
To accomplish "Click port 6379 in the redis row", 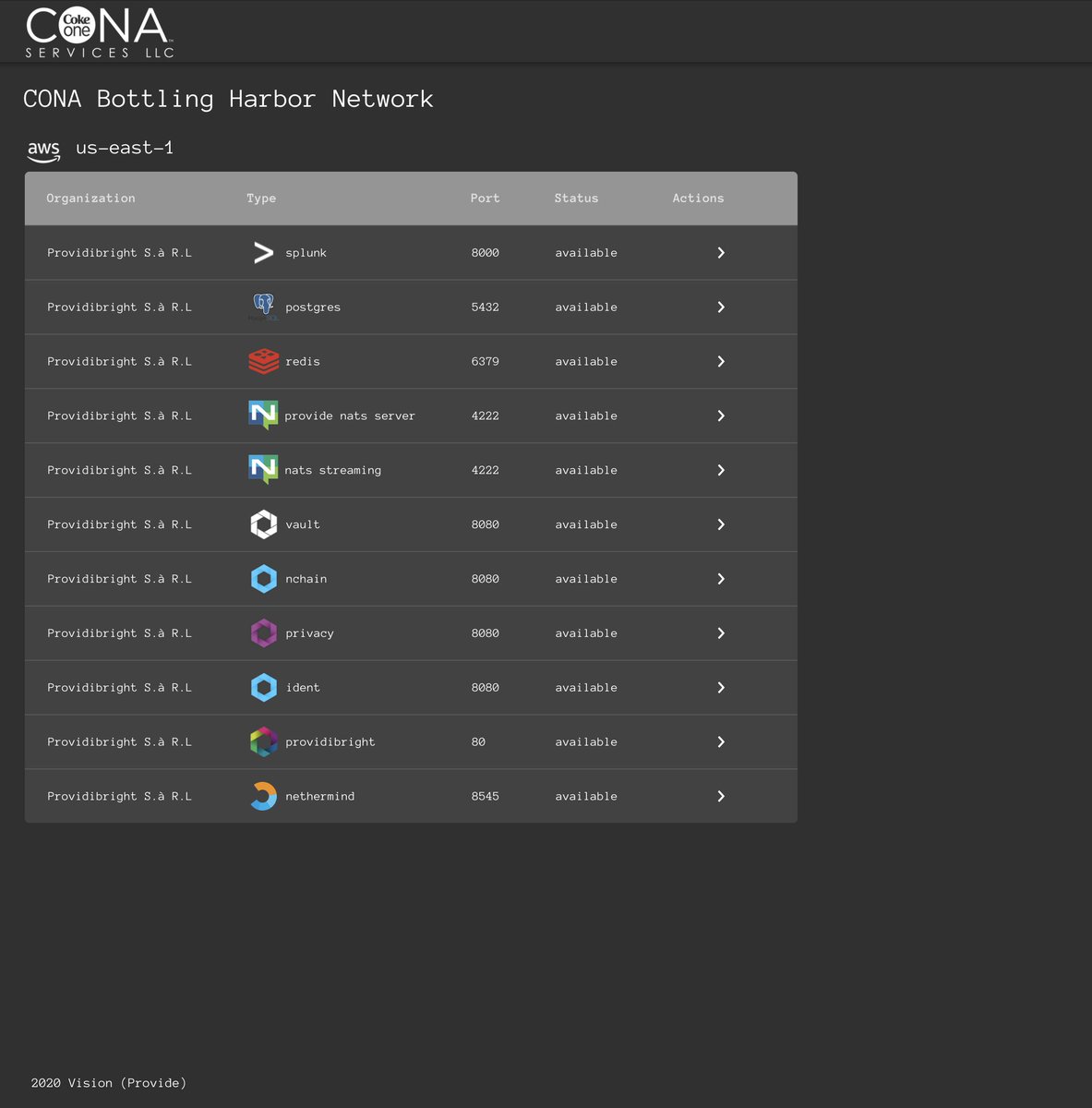I will click(x=485, y=362).
